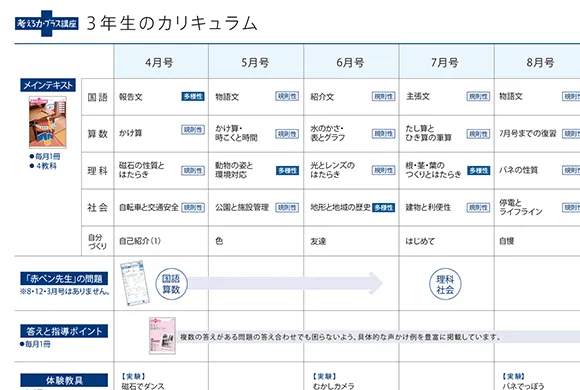Image resolution: width=580 pixels, height=390 pixels.
Task: Click the 【実験】むかしカメラ entry
Action: (x=333, y=381)
